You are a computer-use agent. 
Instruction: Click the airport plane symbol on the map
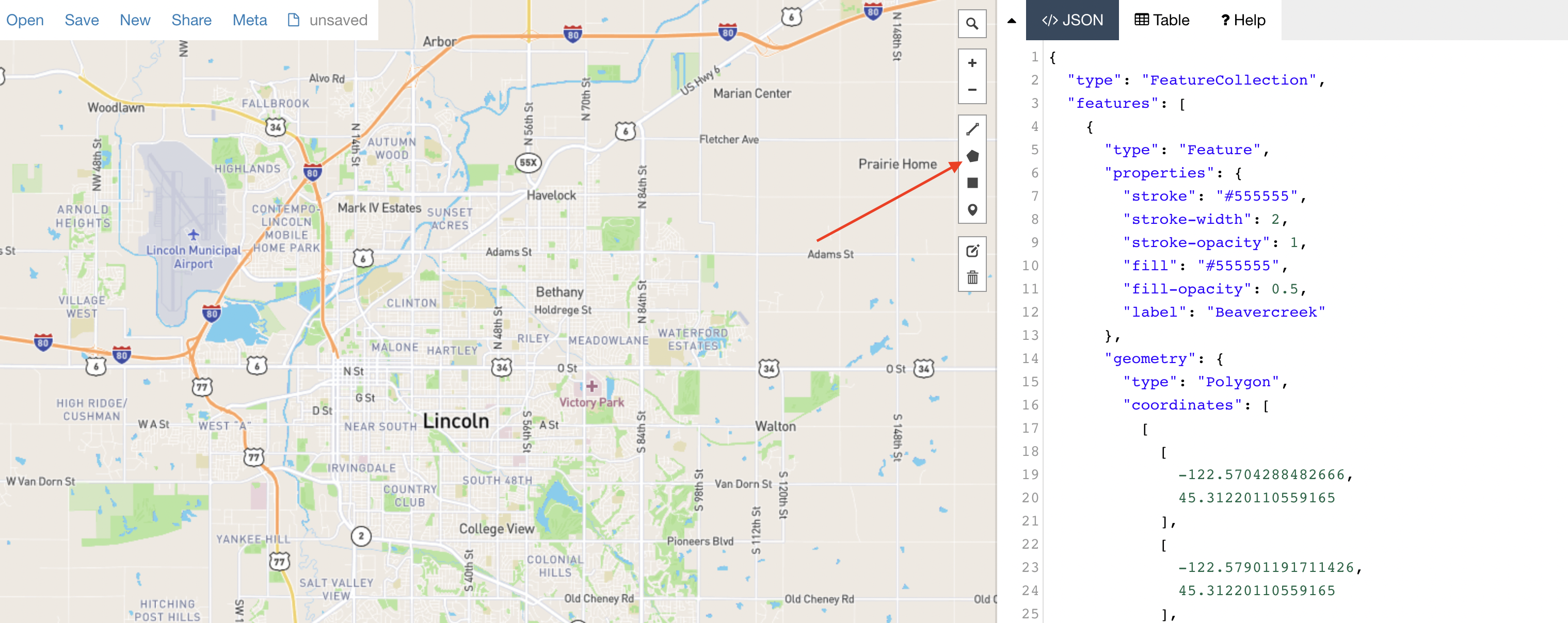194,234
